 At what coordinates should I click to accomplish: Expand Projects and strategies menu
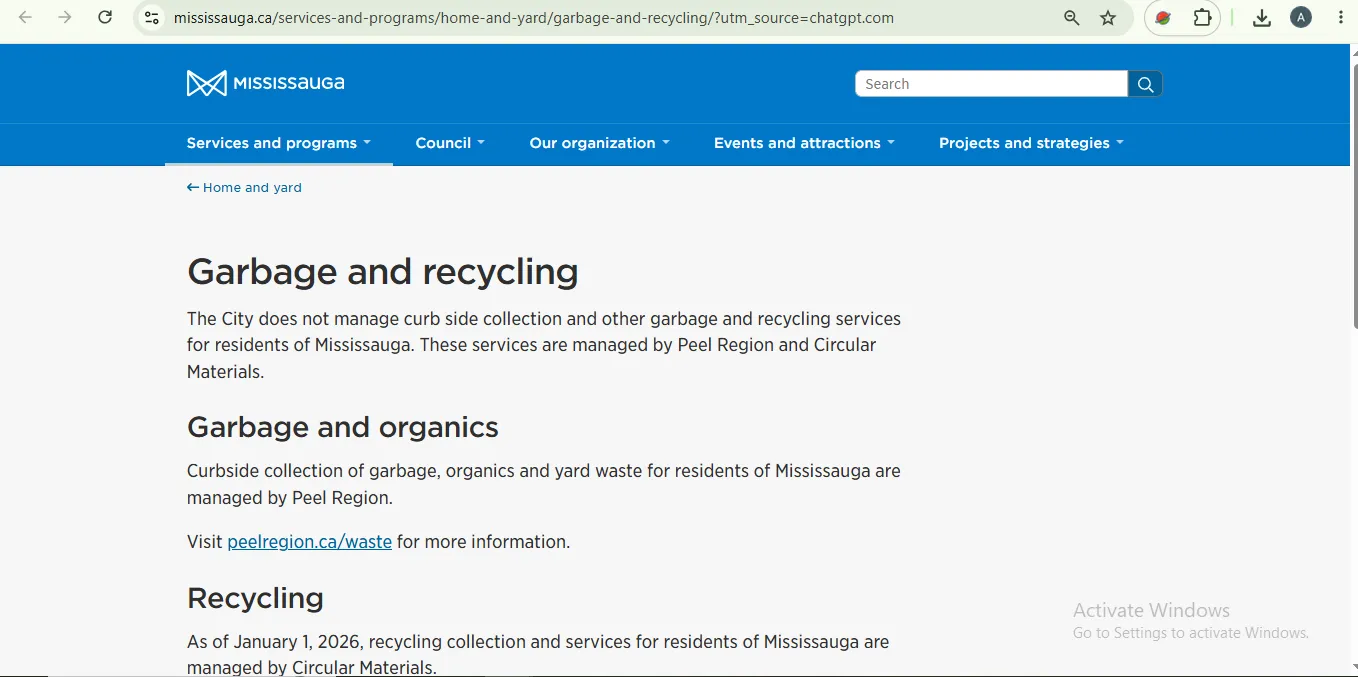1032,143
